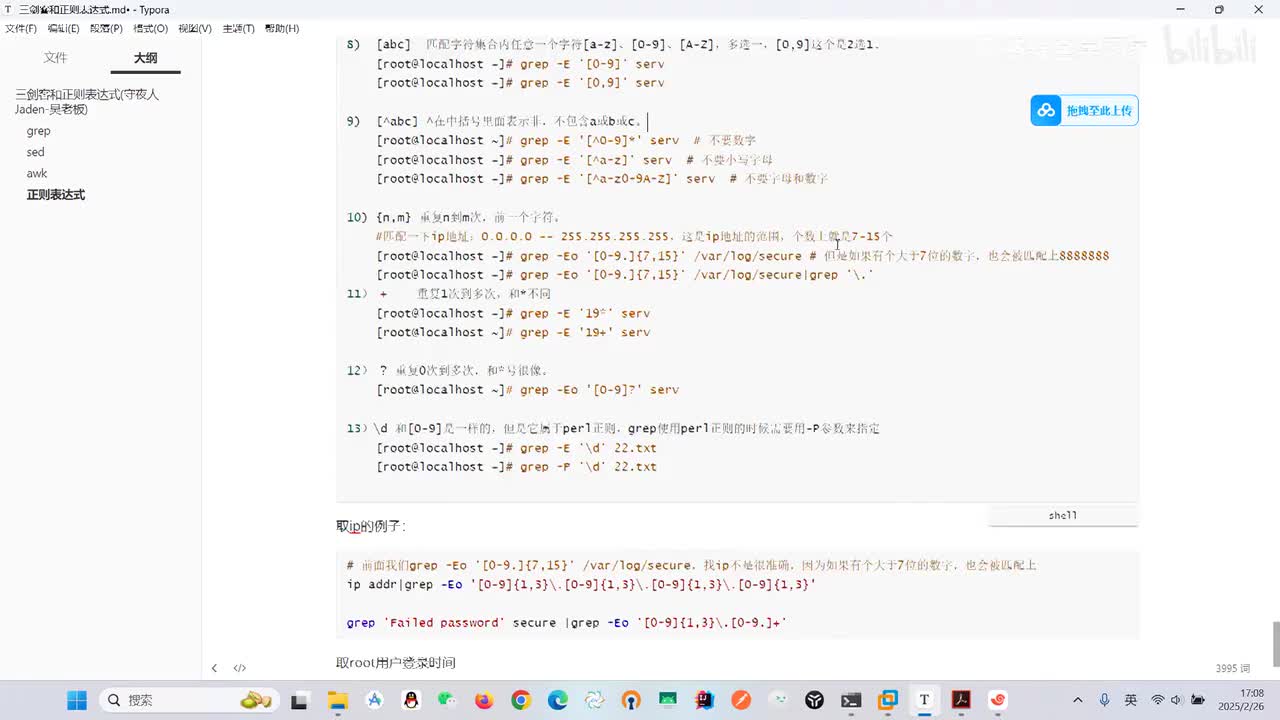Launch Firefox from the taskbar
Viewport: 1280px width, 720px height.
(x=484, y=700)
